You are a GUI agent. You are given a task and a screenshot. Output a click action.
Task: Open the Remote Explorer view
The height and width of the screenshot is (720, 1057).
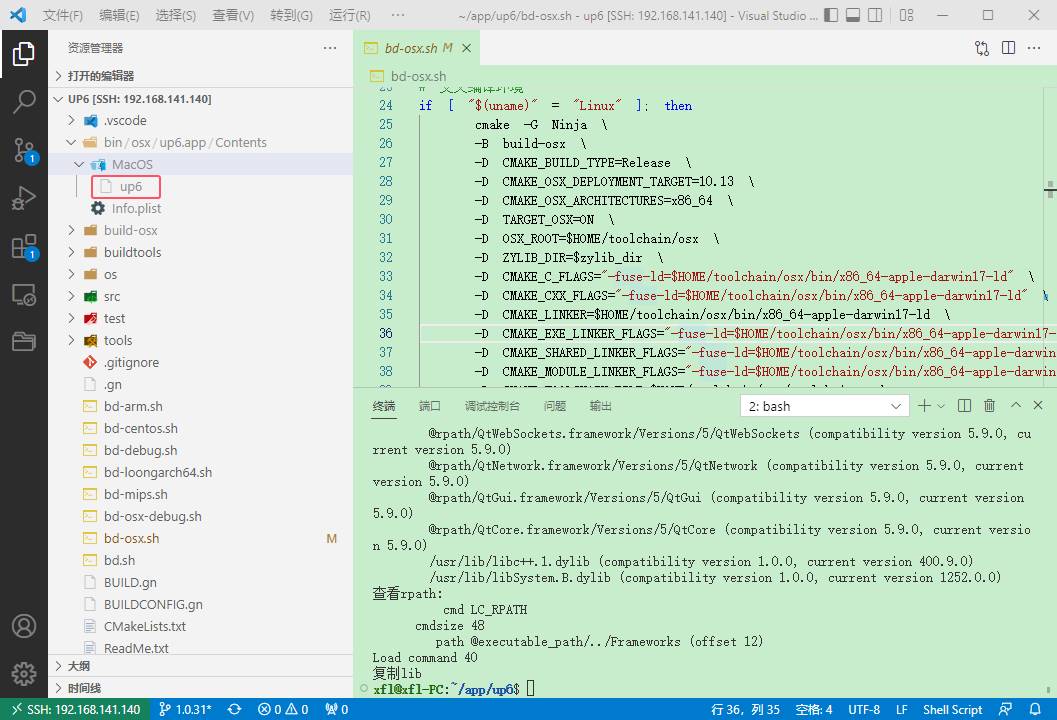[x=24, y=295]
